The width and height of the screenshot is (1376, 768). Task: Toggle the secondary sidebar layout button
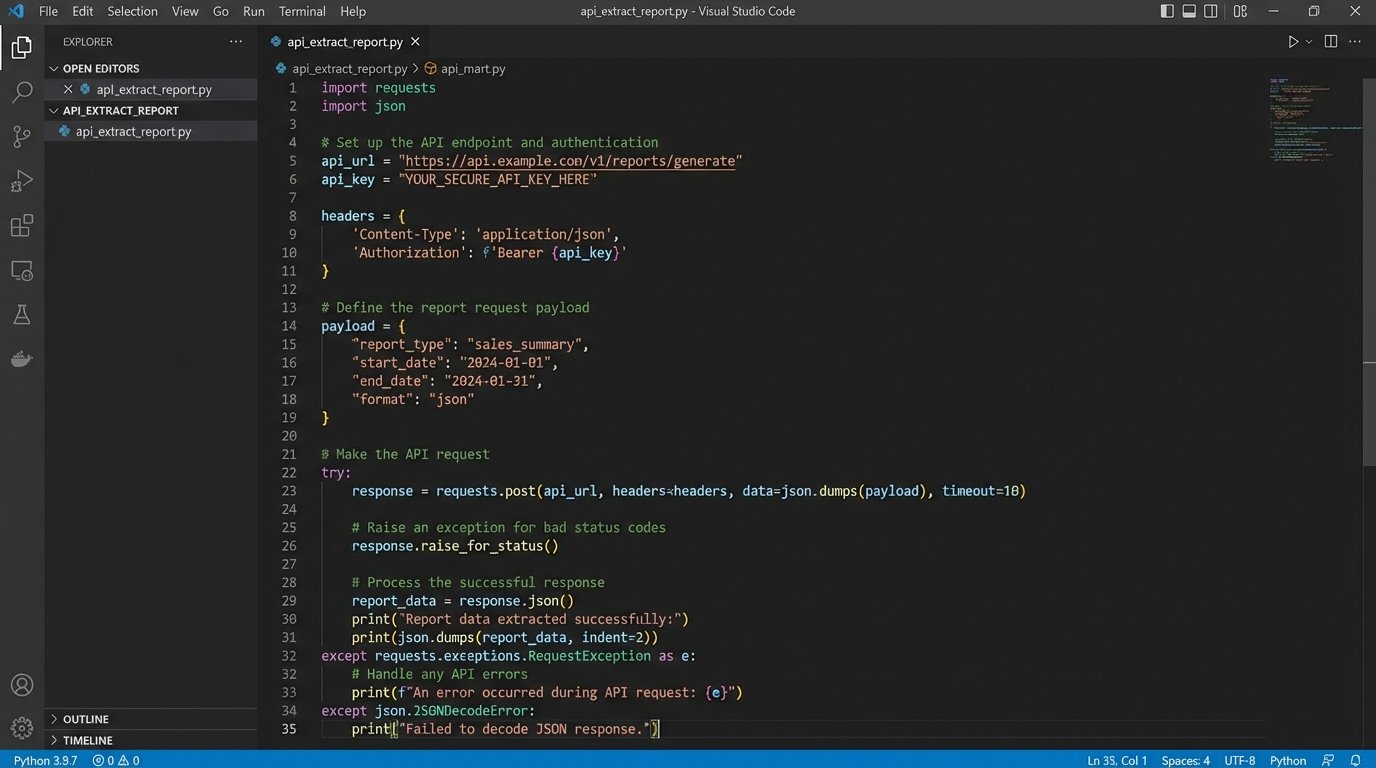tap(1211, 11)
